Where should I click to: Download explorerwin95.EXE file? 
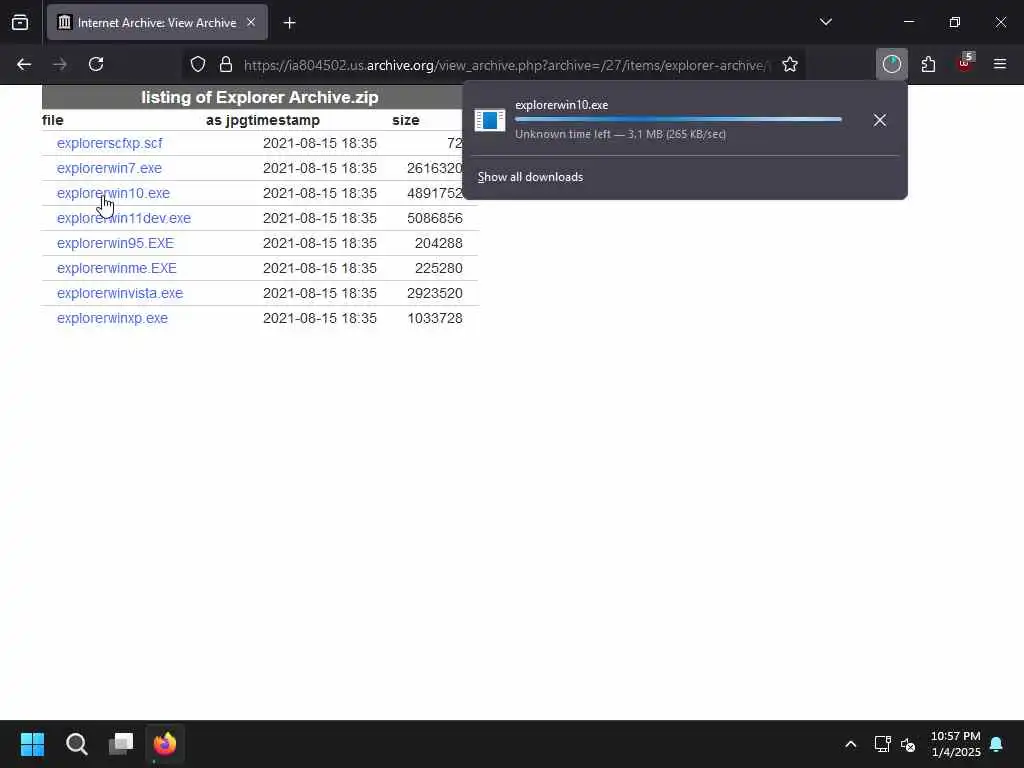[x=115, y=243]
